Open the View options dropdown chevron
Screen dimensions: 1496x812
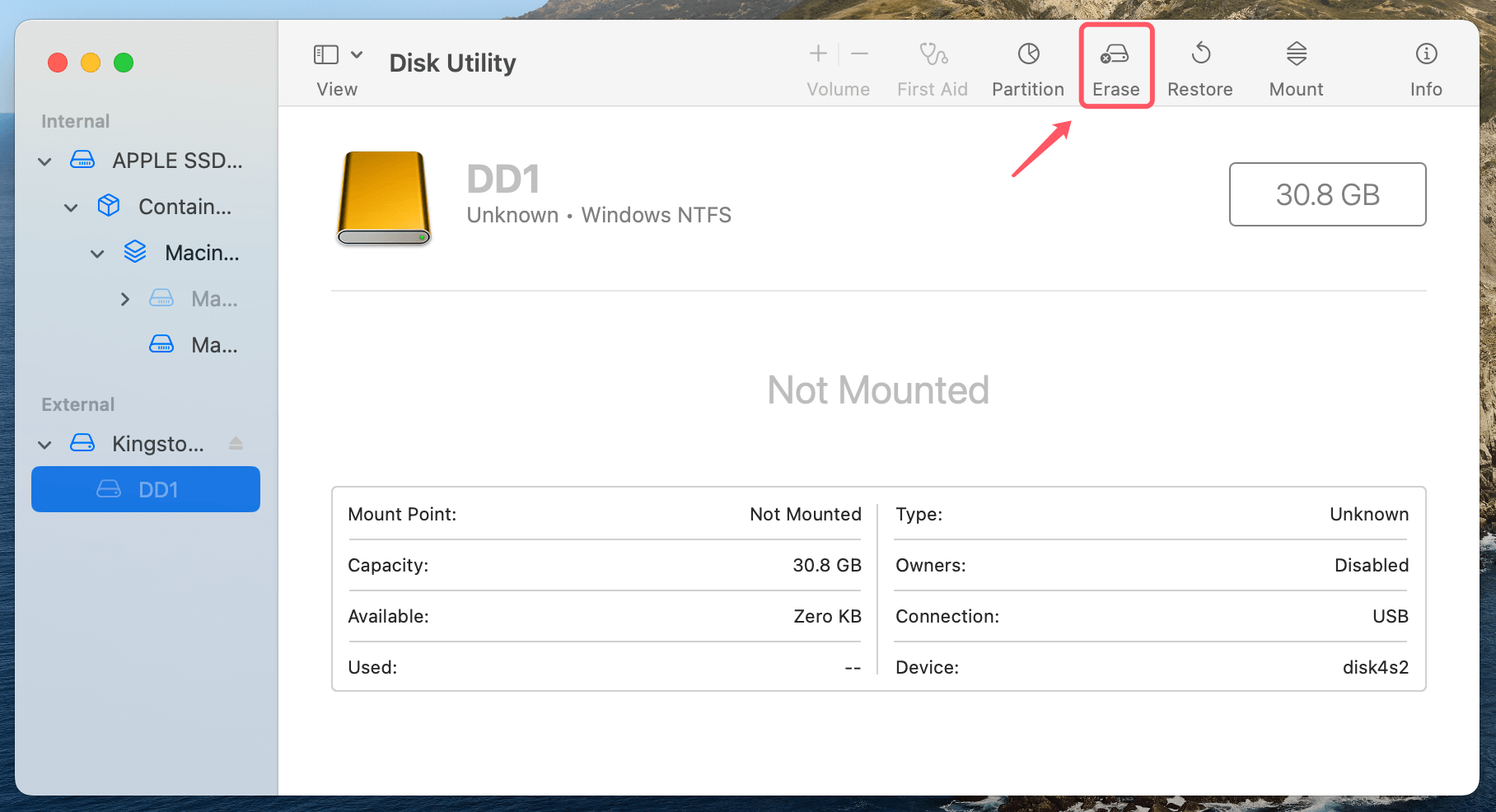357,54
